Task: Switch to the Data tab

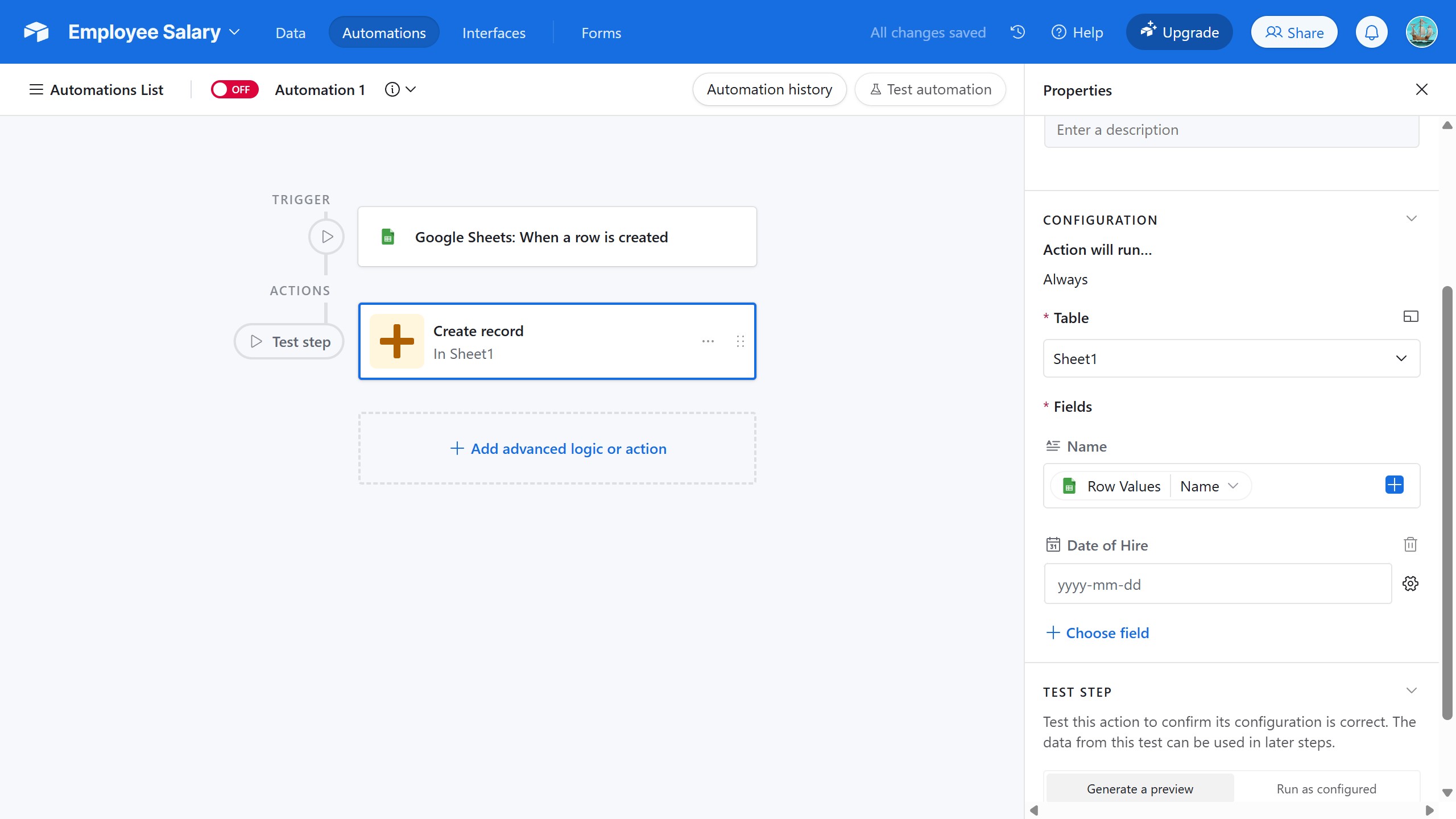Action: coord(290,32)
